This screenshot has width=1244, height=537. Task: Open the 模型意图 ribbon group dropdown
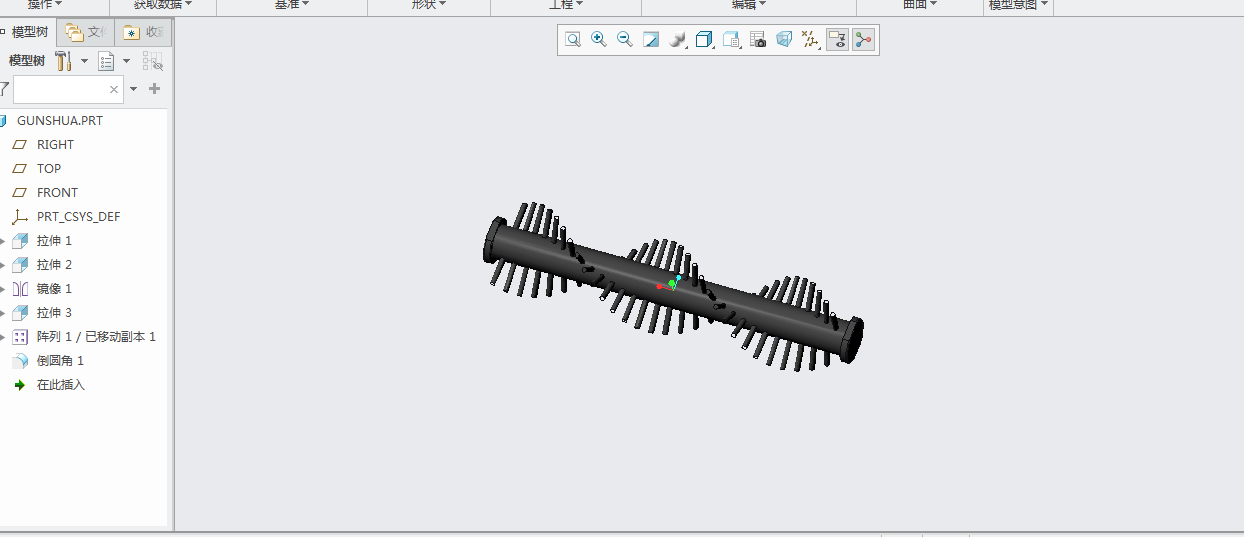coord(1019,5)
